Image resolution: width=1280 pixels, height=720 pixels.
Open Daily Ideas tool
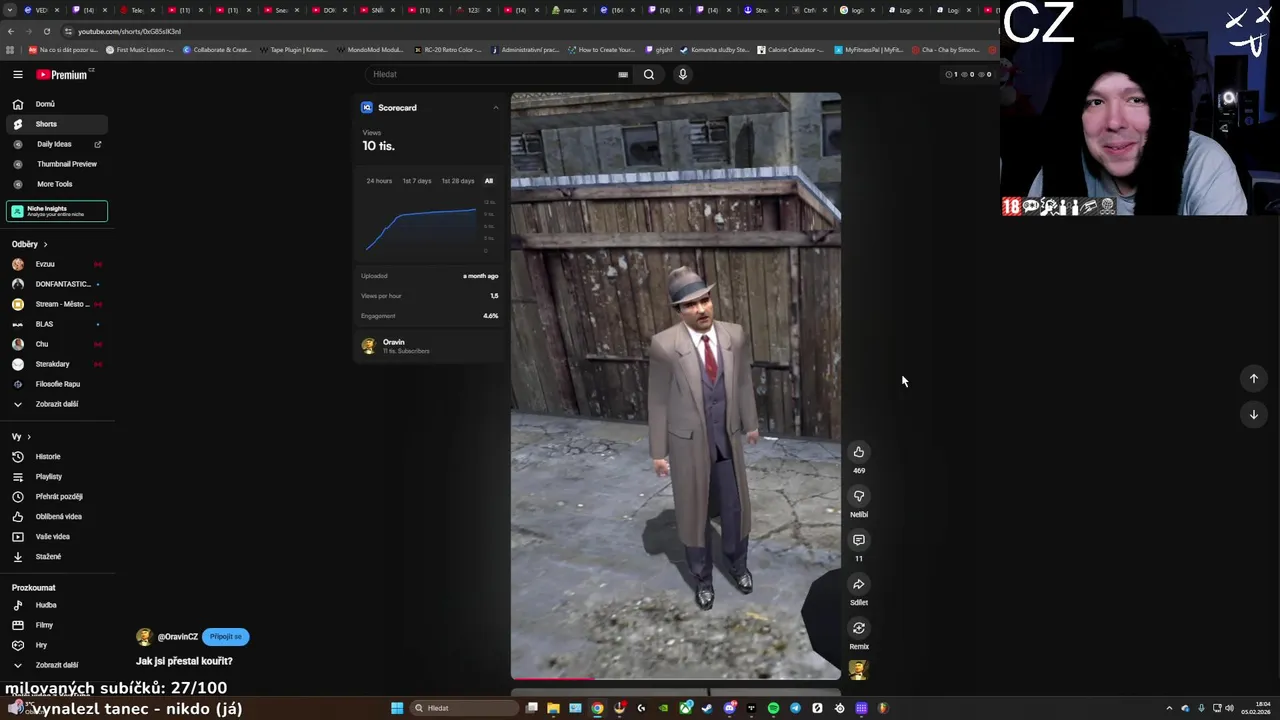[x=57, y=144]
